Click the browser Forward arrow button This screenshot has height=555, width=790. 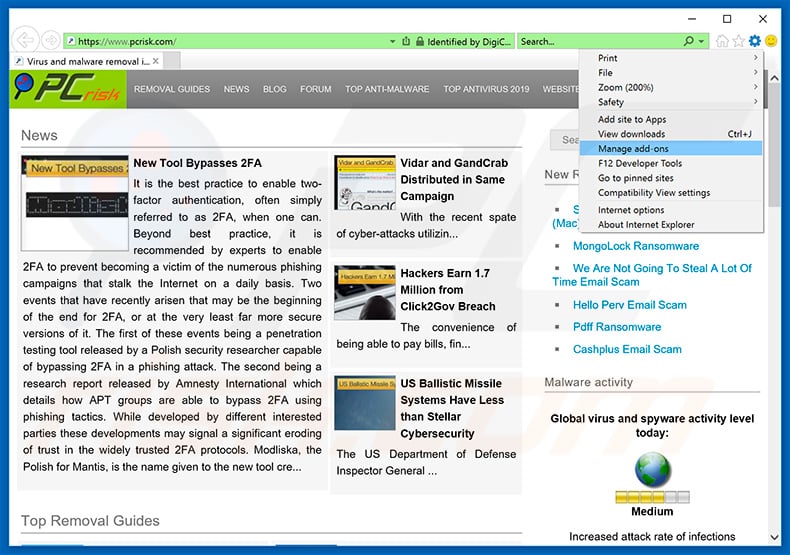51,40
